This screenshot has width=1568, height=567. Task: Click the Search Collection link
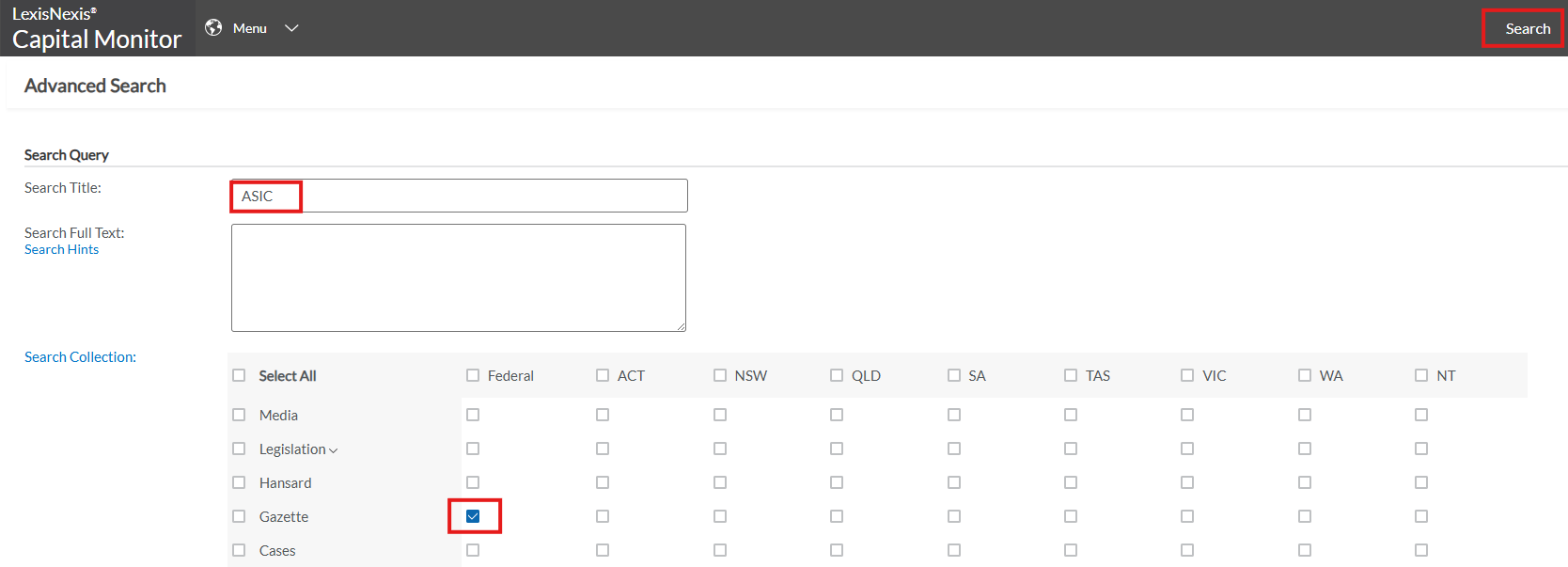coord(80,357)
